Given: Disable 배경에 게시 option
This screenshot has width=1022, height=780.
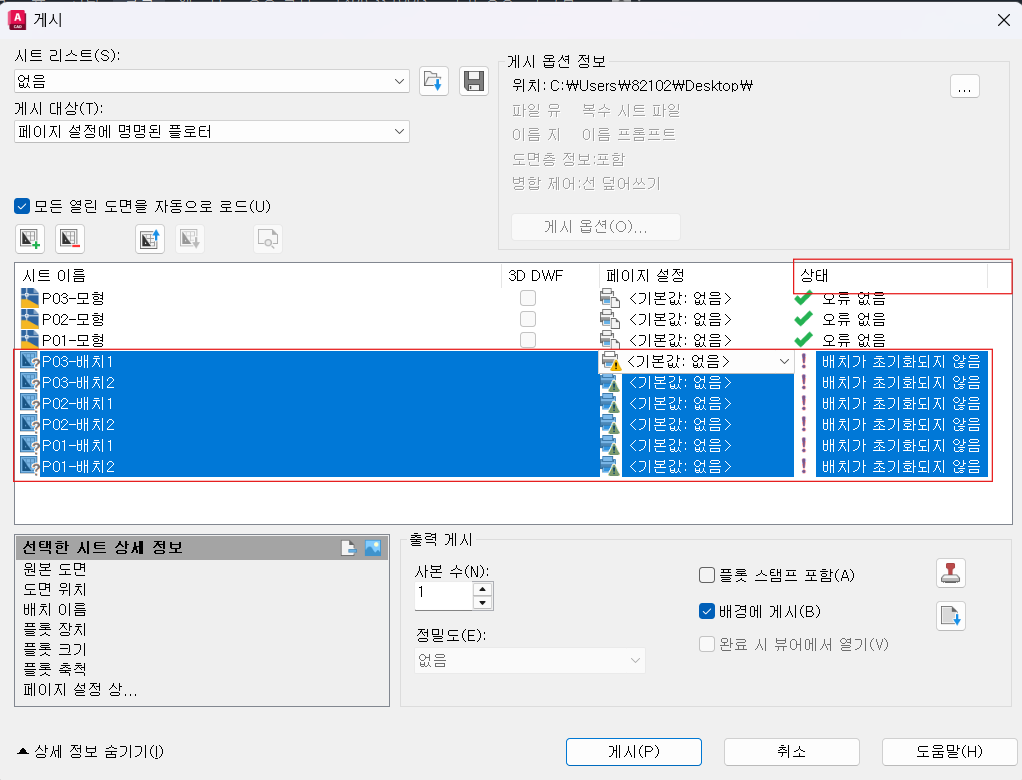Looking at the screenshot, I should (x=705, y=612).
